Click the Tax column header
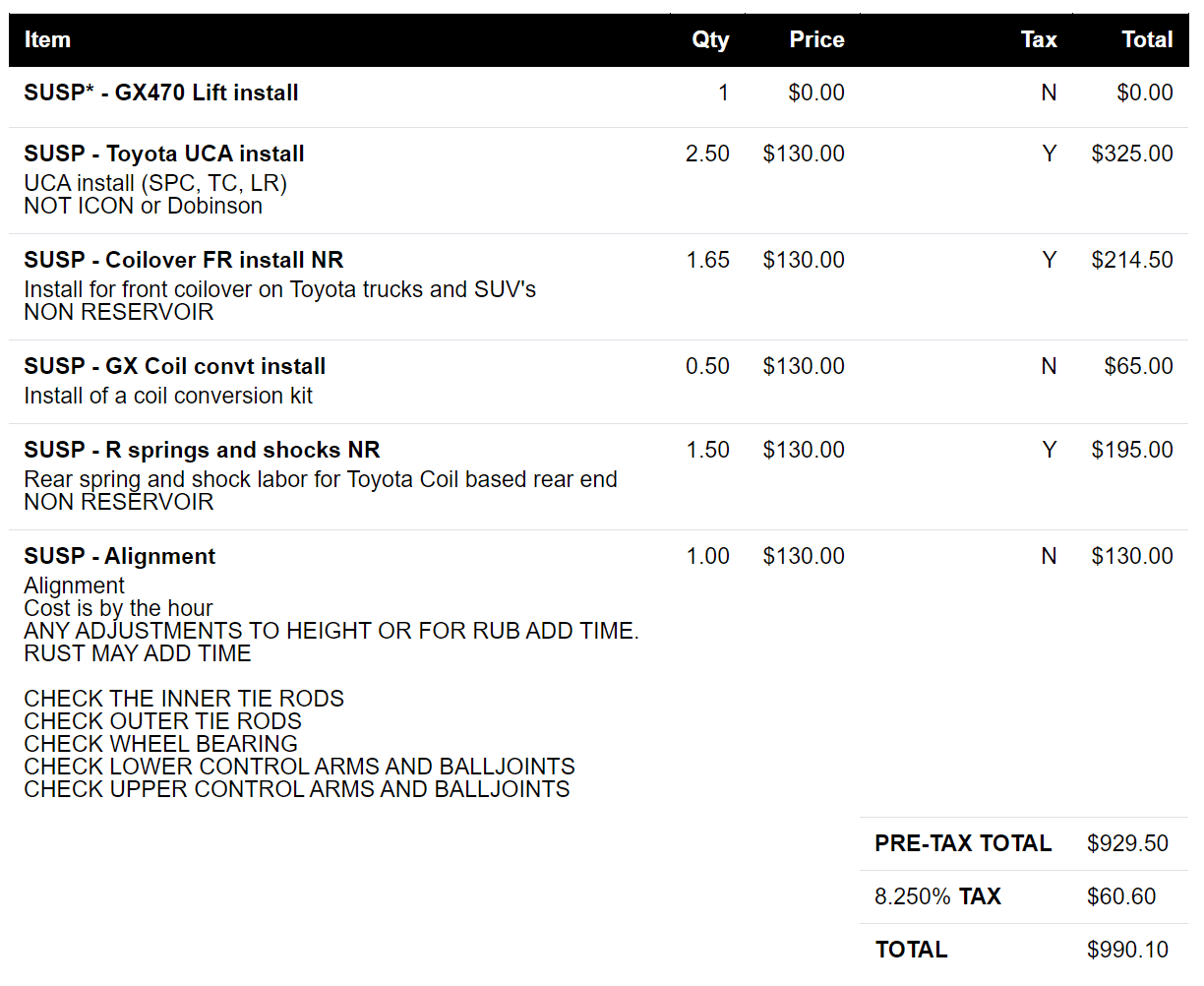Image resolution: width=1204 pixels, height=986 pixels. (1039, 40)
